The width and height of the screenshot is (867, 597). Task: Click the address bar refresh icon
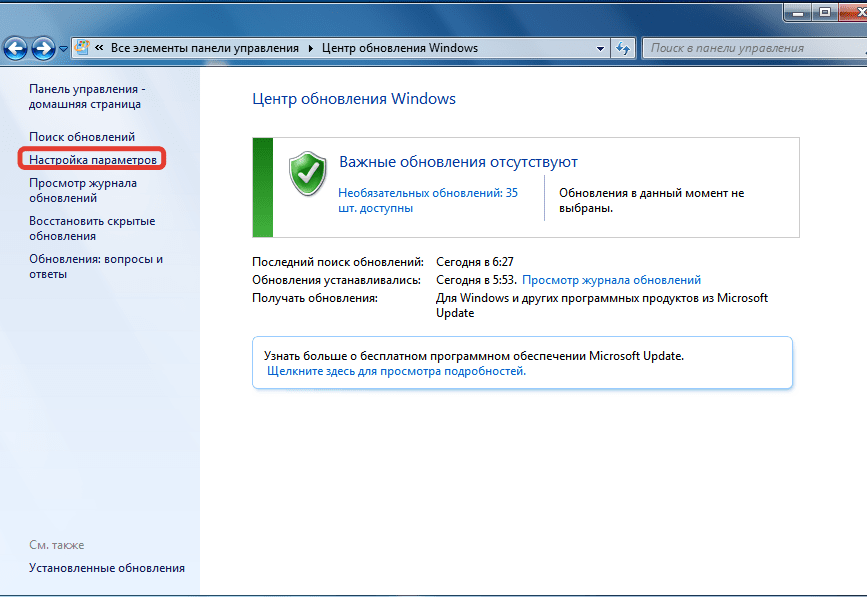pyautogui.click(x=623, y=49)
